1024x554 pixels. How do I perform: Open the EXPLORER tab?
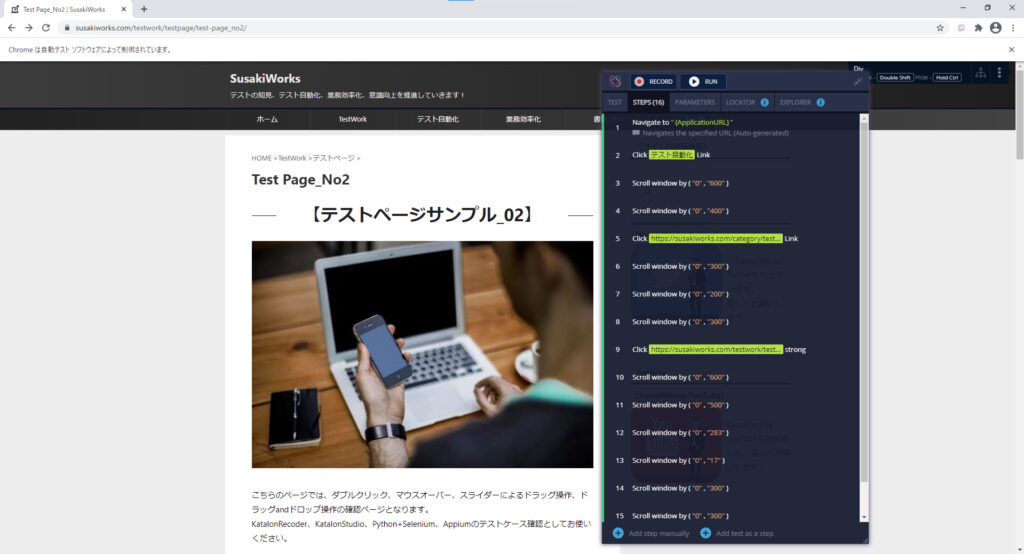pyautogui.click(x=795, y=103)
